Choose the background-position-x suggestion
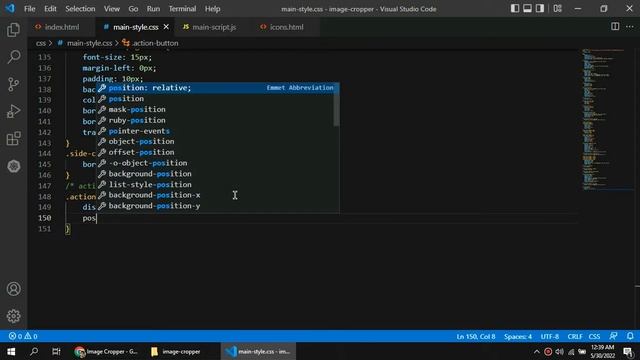This screenshot has width=640, height=360. (x=218, y=195)
